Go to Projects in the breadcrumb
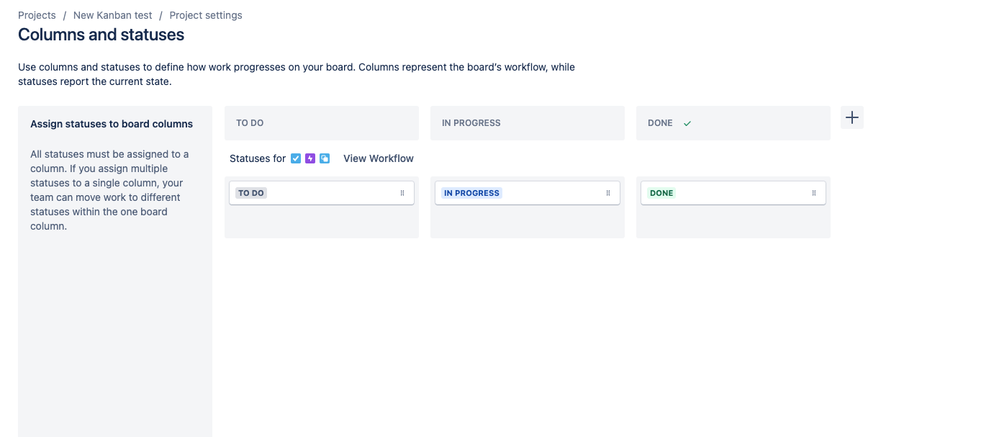Screen dimensions: 999x437 37,15
